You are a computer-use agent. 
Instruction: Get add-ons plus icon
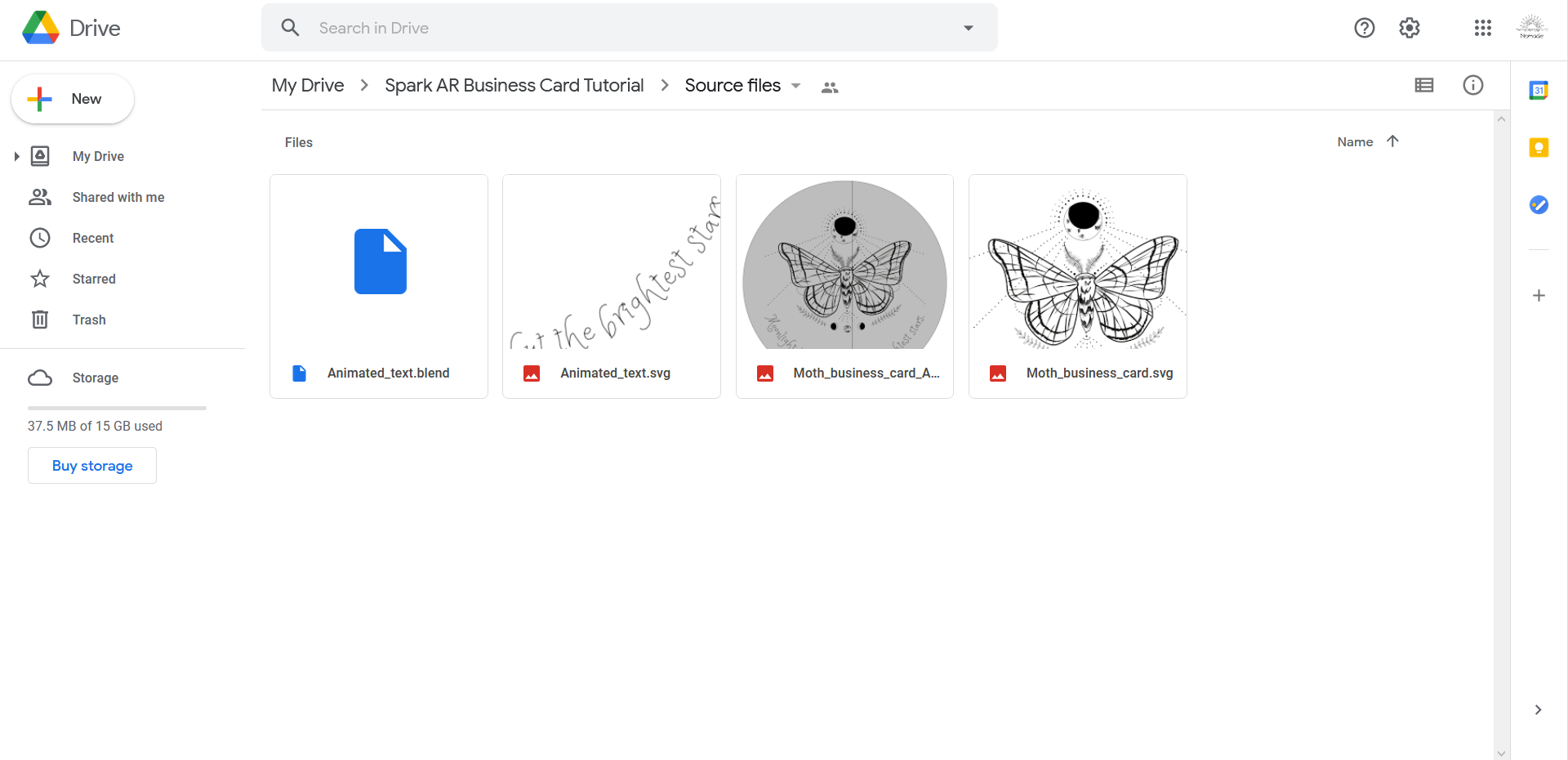[x=1539, y=295]
